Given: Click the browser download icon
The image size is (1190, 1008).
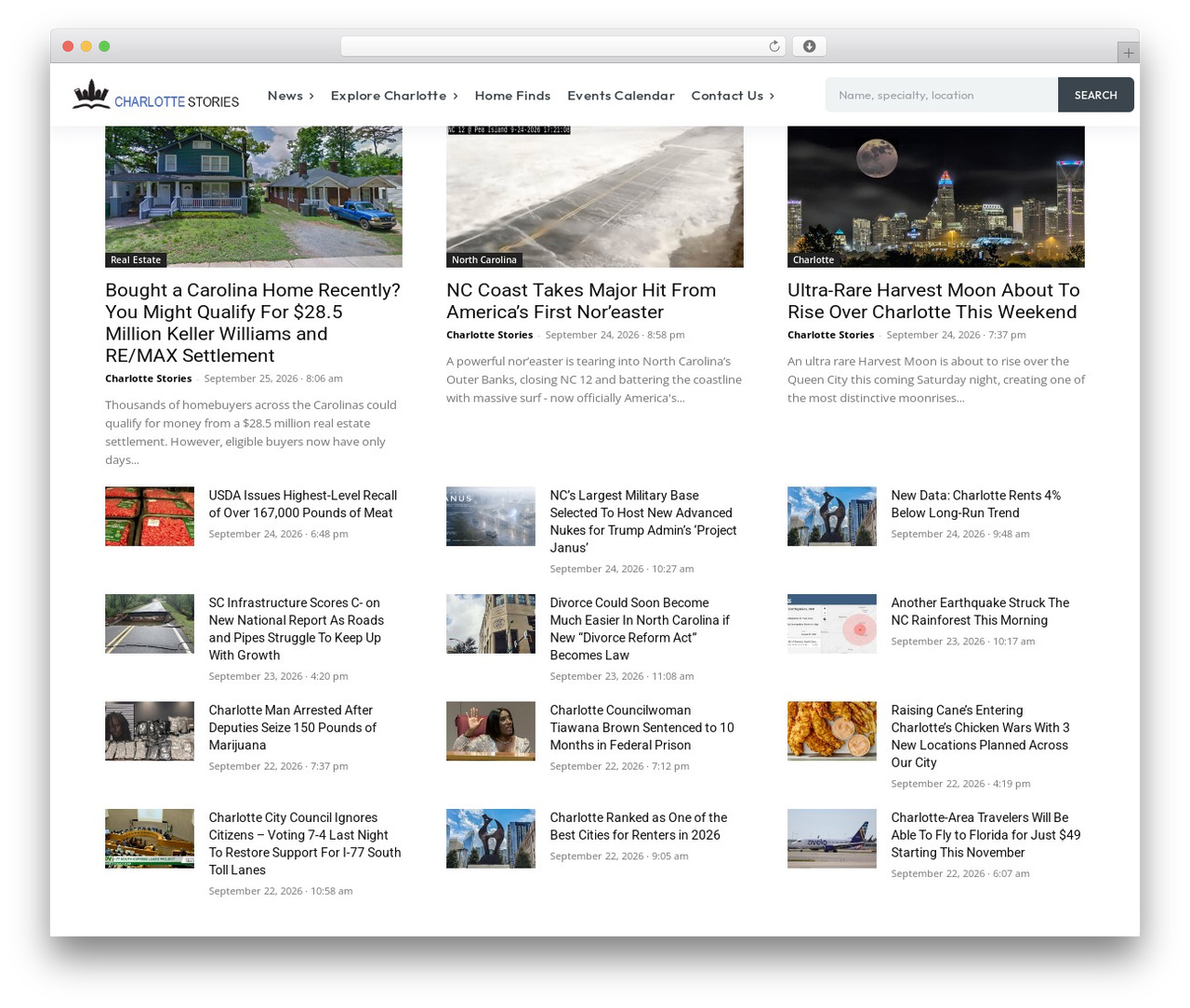Looking at the screenshot, I should [x=809, y=46].
